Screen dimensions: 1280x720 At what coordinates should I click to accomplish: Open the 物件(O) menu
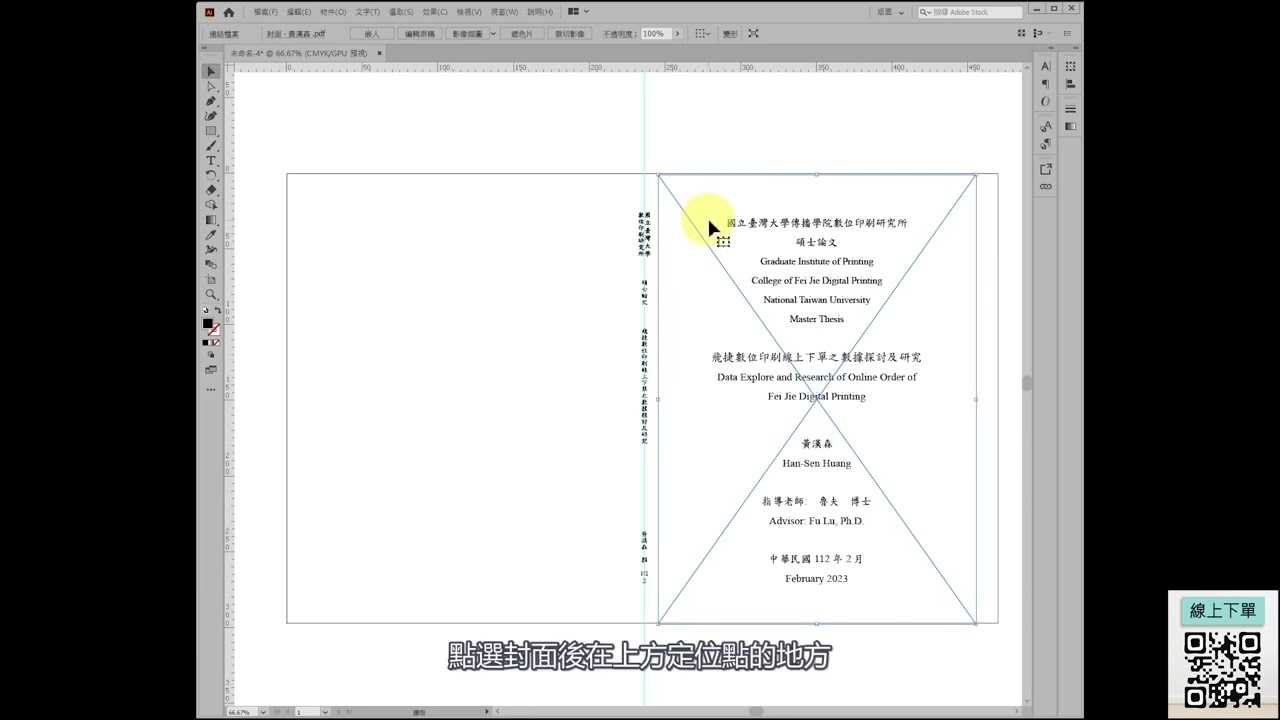pos(333,12)
